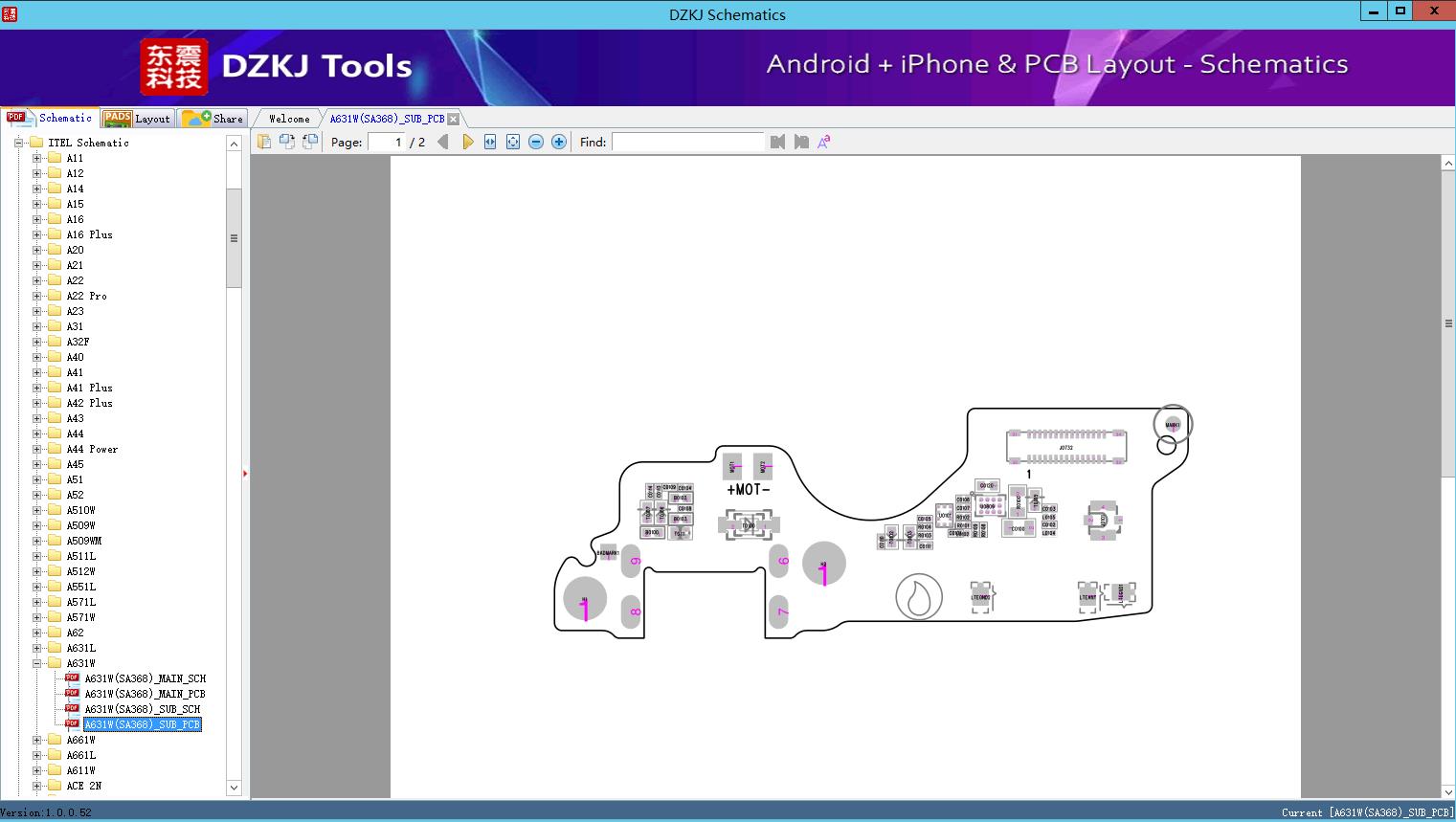Find previous match icon
The height and width of the screenshot is (822, 1456).
click(777, 142)
